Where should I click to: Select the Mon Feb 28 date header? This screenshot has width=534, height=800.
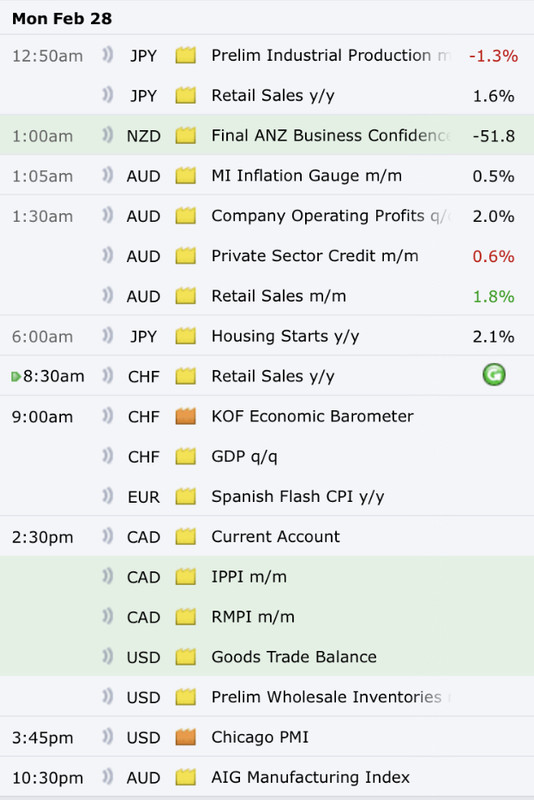[62, 18]
